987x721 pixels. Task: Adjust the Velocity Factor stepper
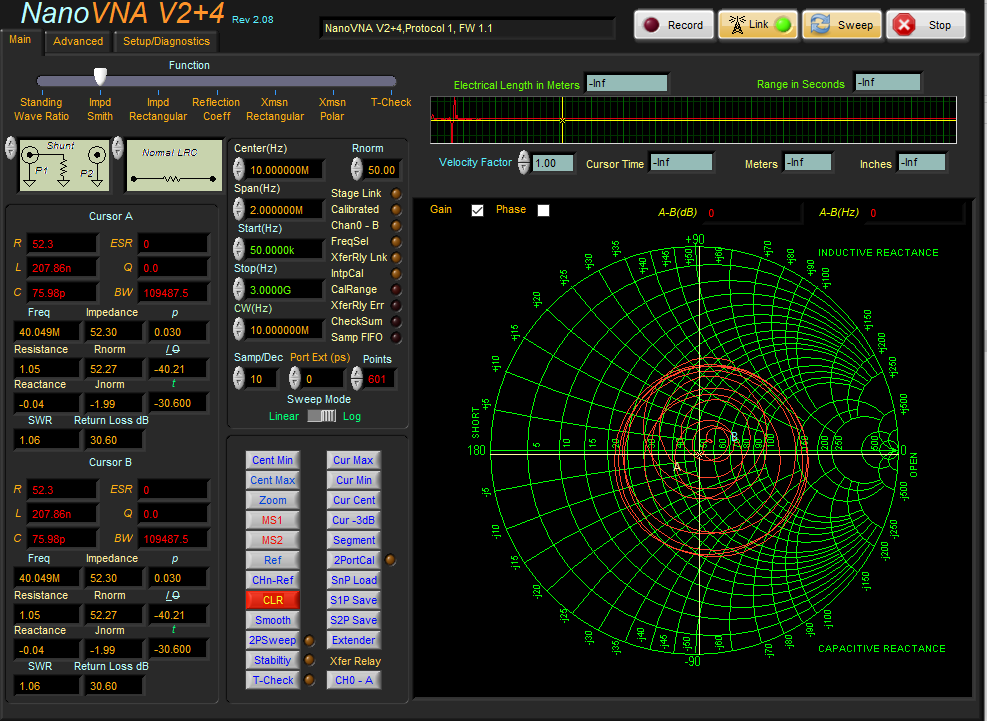click(x=524, y=162)
